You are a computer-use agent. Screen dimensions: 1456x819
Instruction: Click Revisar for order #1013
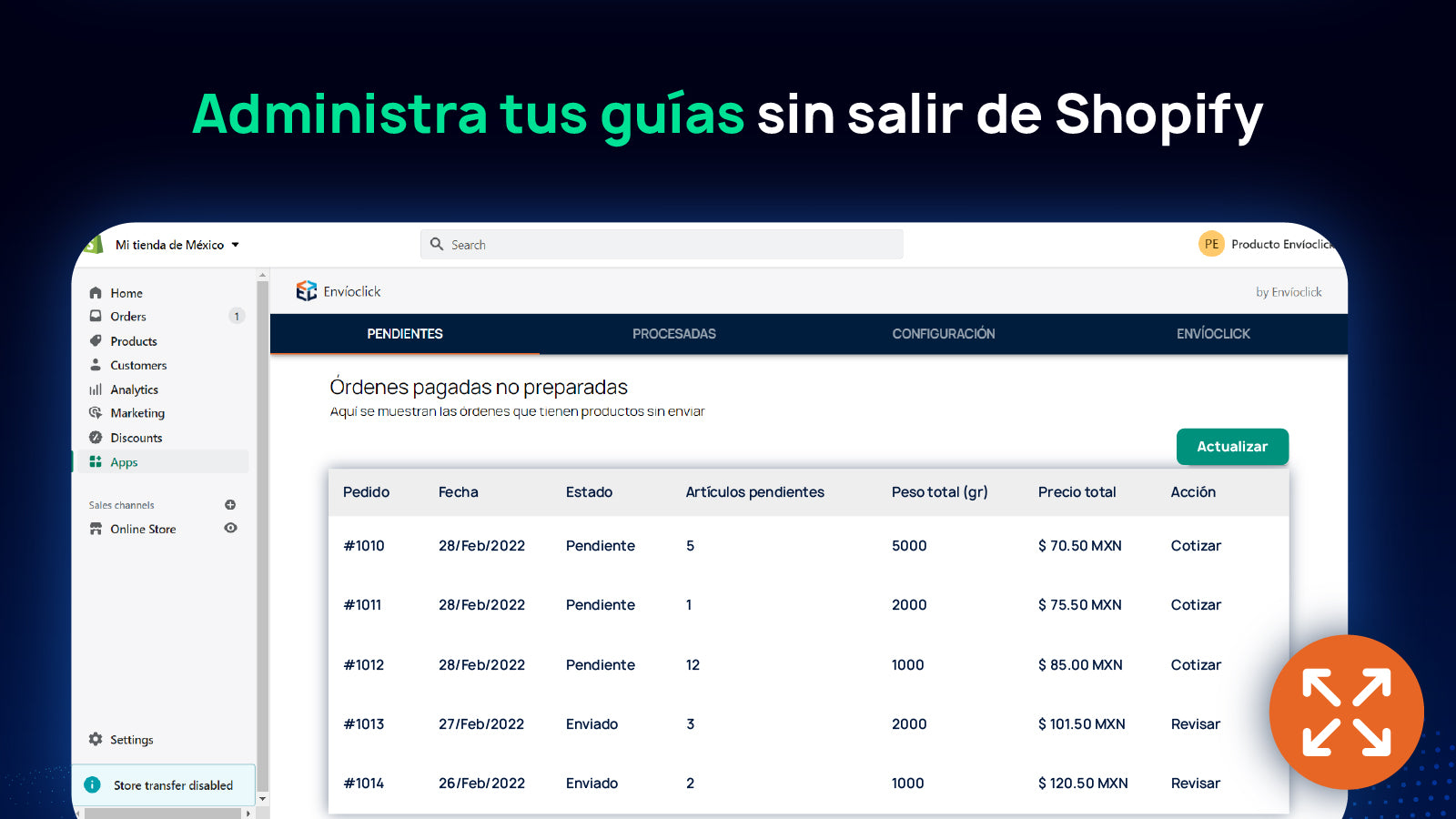1196,724
